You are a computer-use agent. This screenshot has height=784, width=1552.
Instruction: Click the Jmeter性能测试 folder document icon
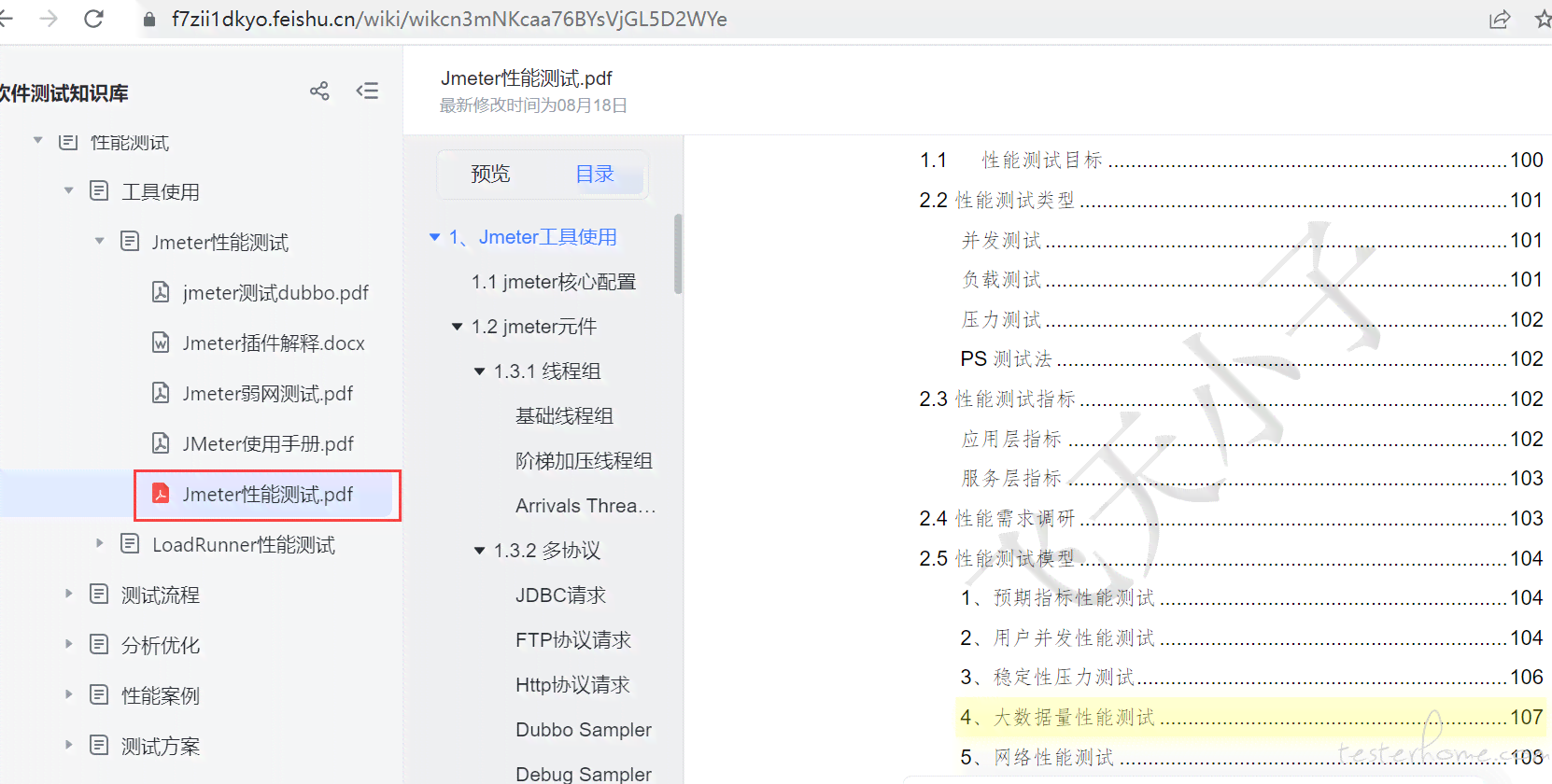130,242
